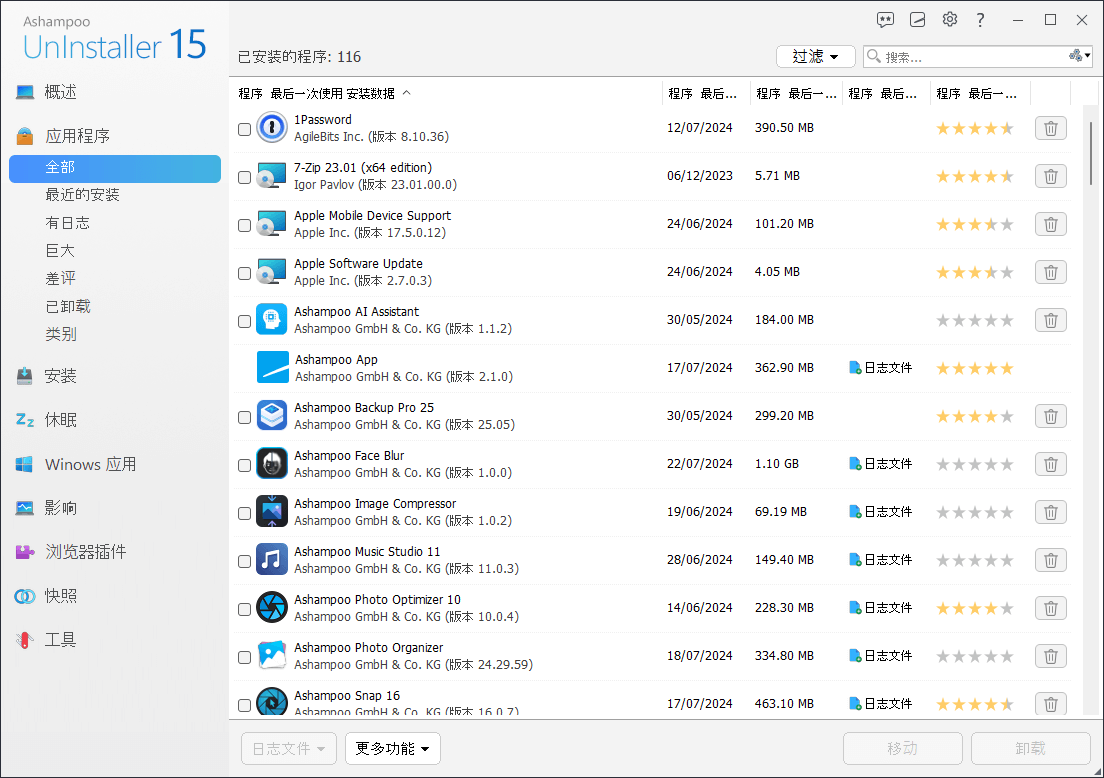Image resolution: width=1104 pixels, height=778 pixels.
Task: Open the 类别 view
Action: coord(61,334)
